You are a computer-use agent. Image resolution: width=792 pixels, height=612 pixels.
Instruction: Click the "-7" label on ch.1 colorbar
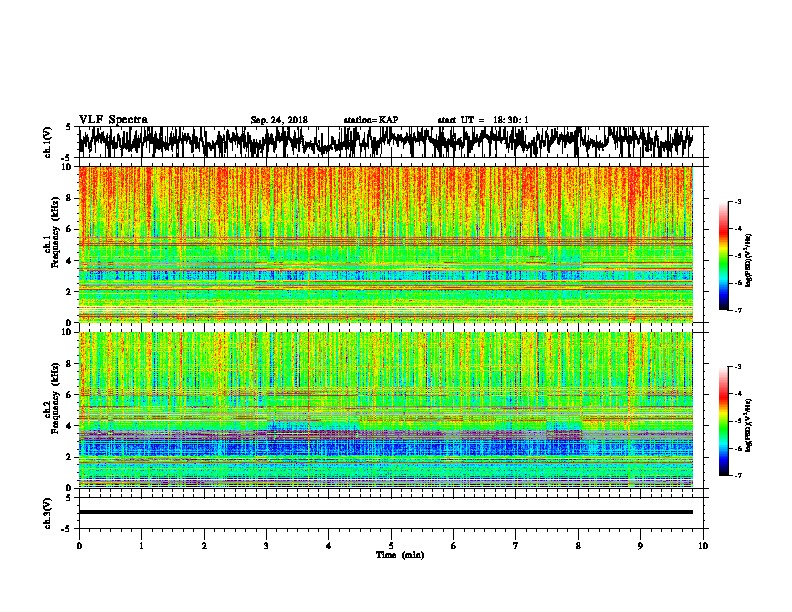pyautogui.click(x=737, y=310)
